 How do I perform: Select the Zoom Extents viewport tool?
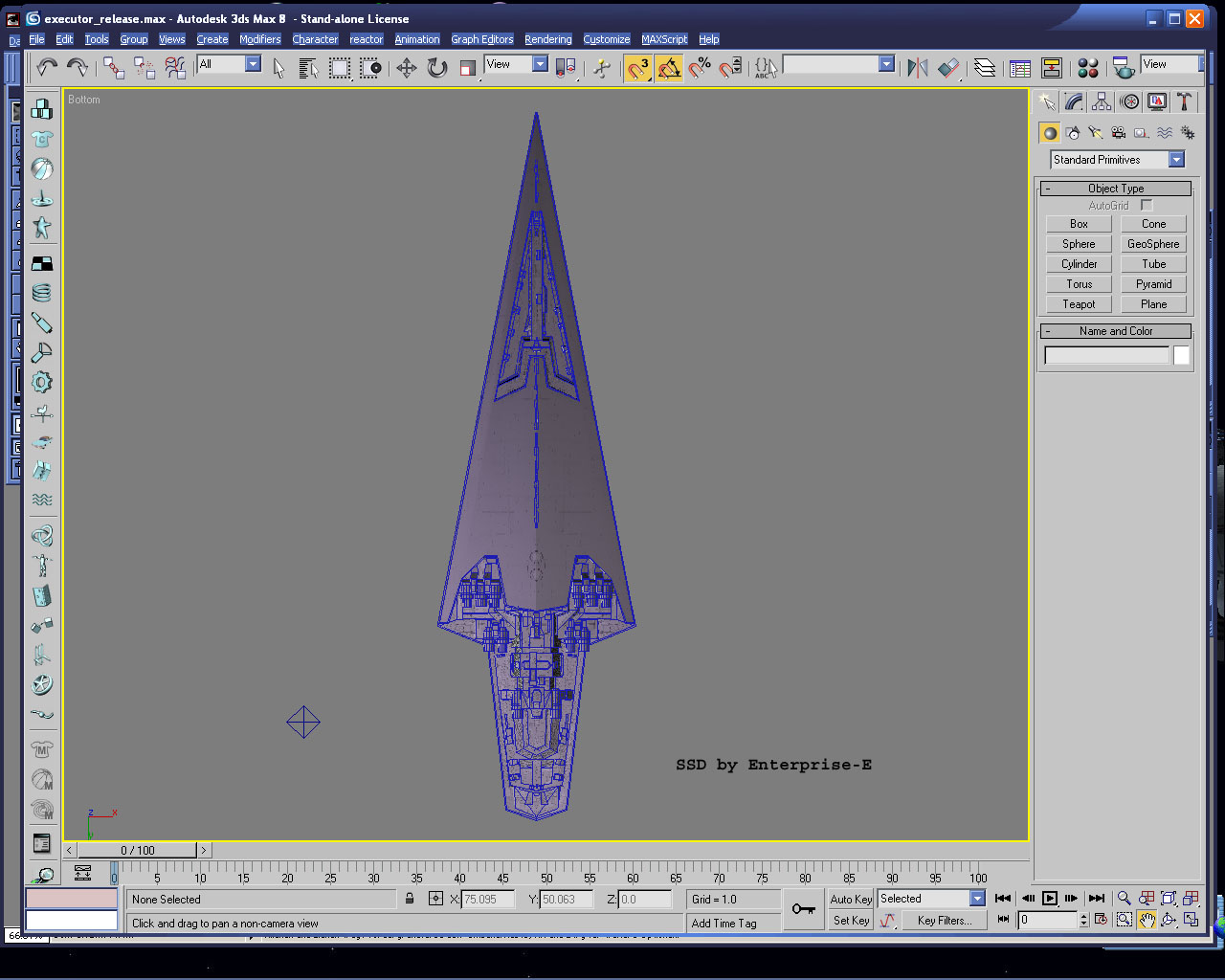coord(1169,899)
